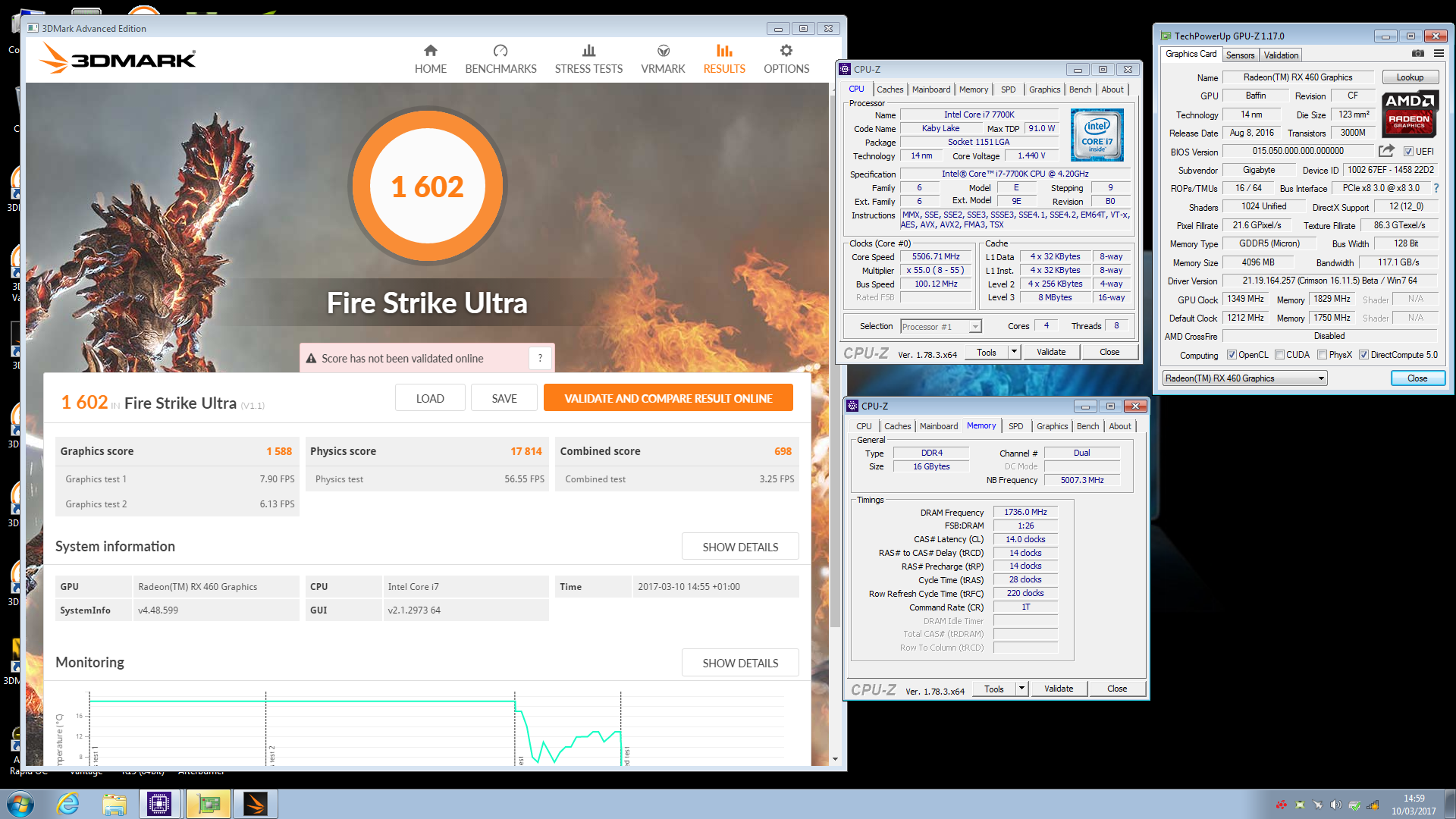Viewport: 1456px width, 819px height.
Task: Switch to Caches tab in upper CPU-Z window
Action: (890, 89)
